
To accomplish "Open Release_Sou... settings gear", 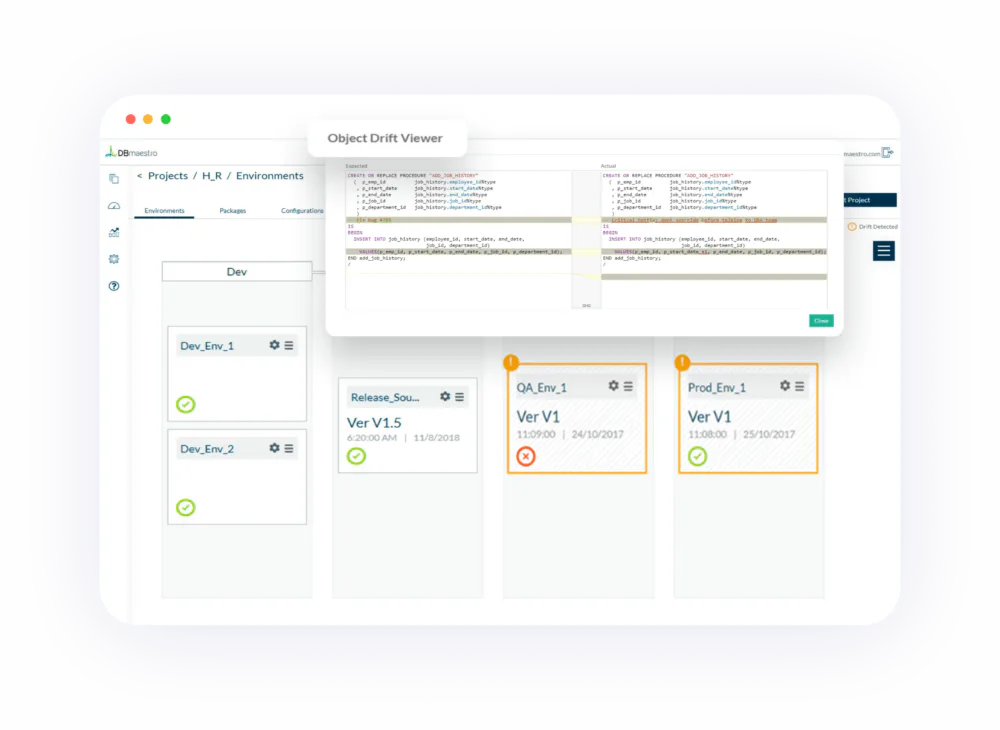I will click(445, 397).
